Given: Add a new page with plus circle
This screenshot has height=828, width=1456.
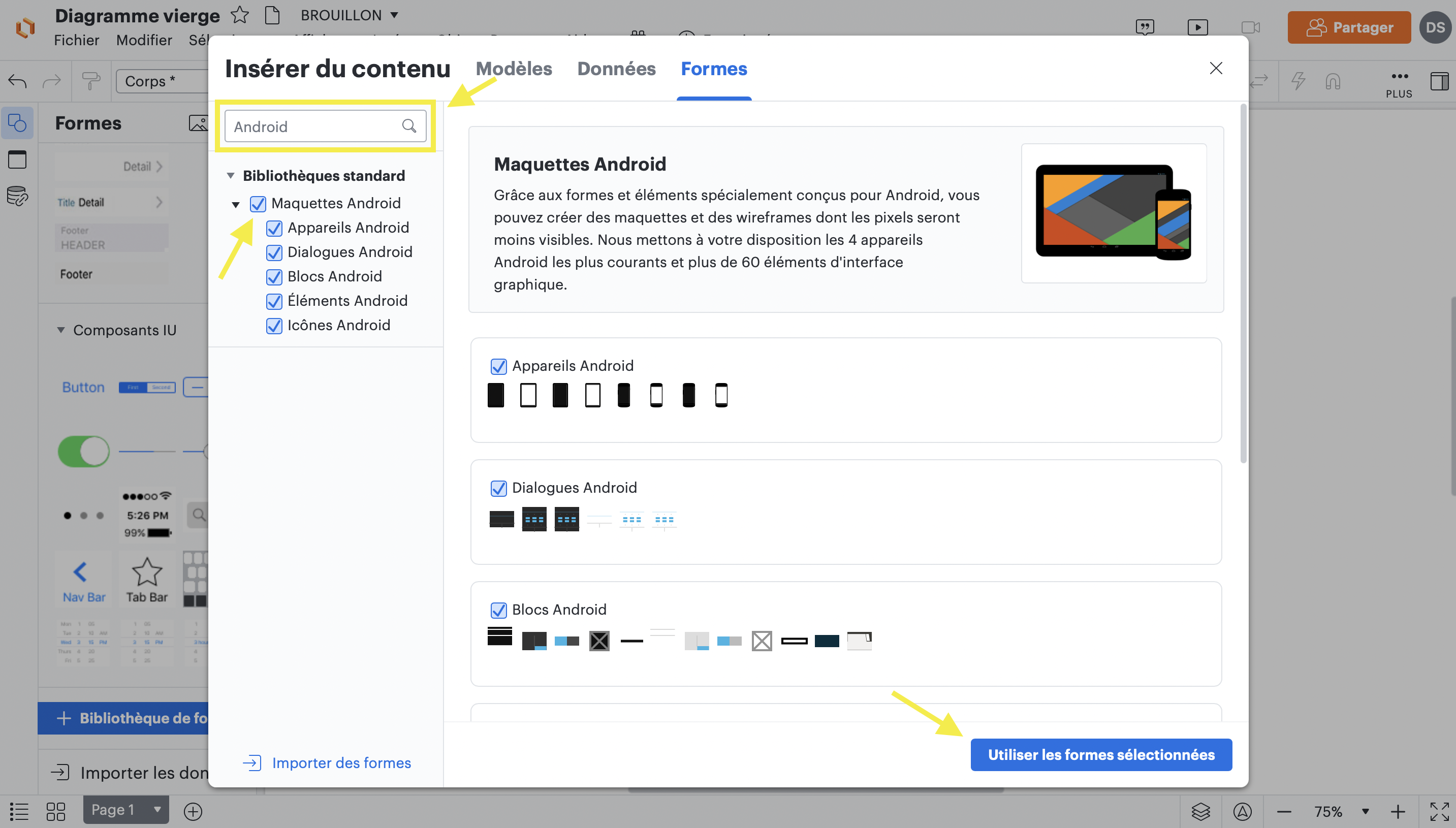Looking at the screenshot, I should click(193, 811).
